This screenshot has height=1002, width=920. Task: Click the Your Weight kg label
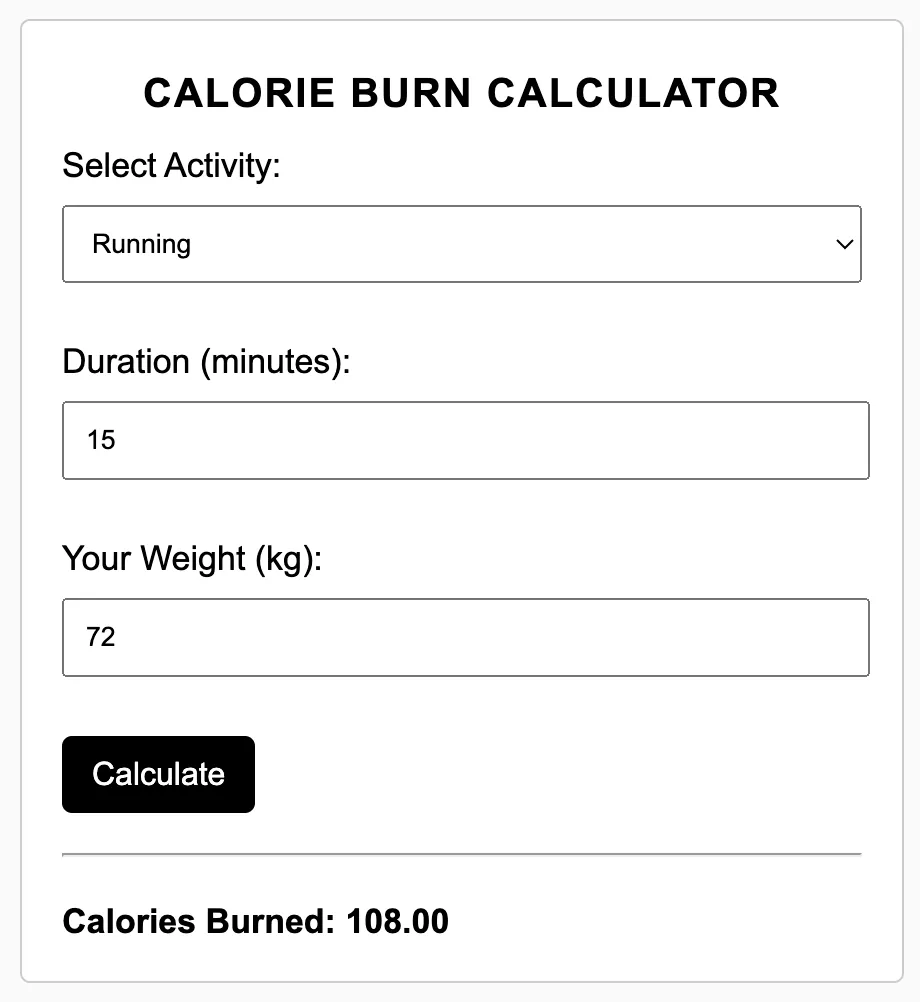coord(192,559)
